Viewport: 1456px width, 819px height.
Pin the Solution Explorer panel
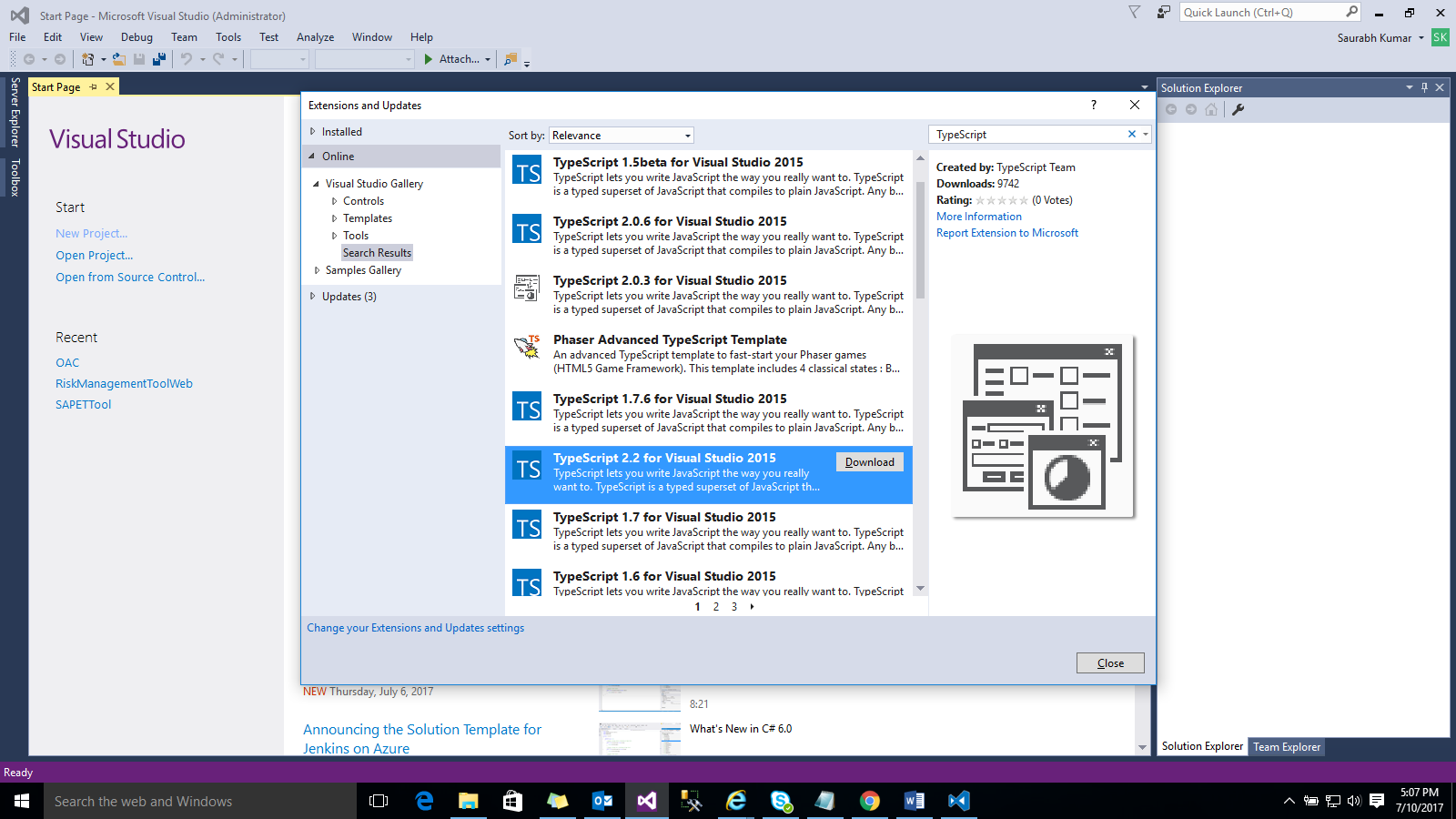coord(1424,87)
